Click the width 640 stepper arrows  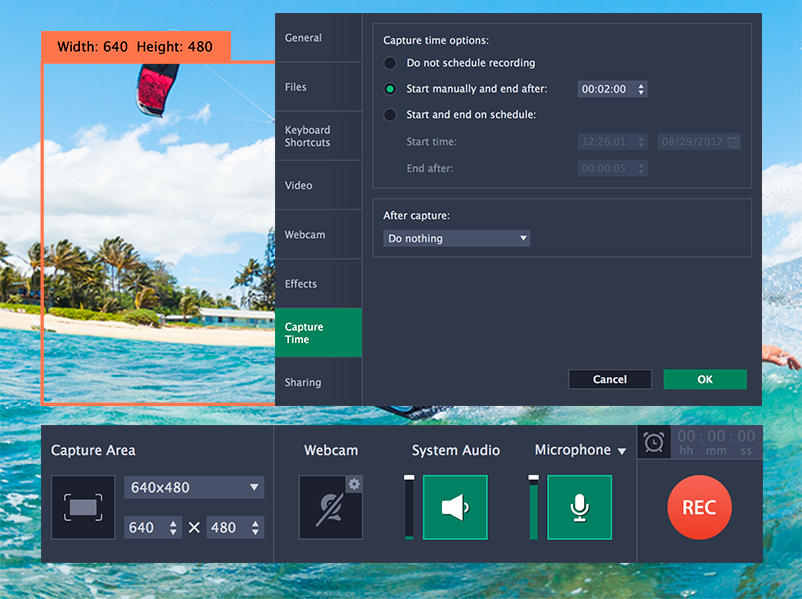(x=173, y=527)
